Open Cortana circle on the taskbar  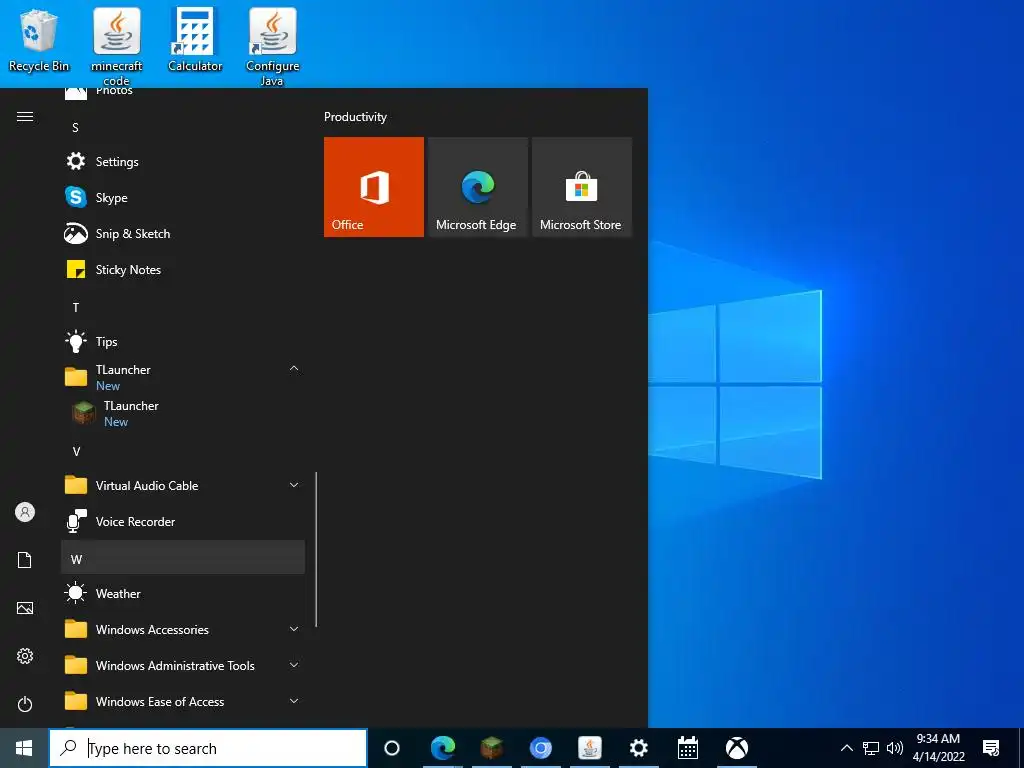click(x=392, y=748)
